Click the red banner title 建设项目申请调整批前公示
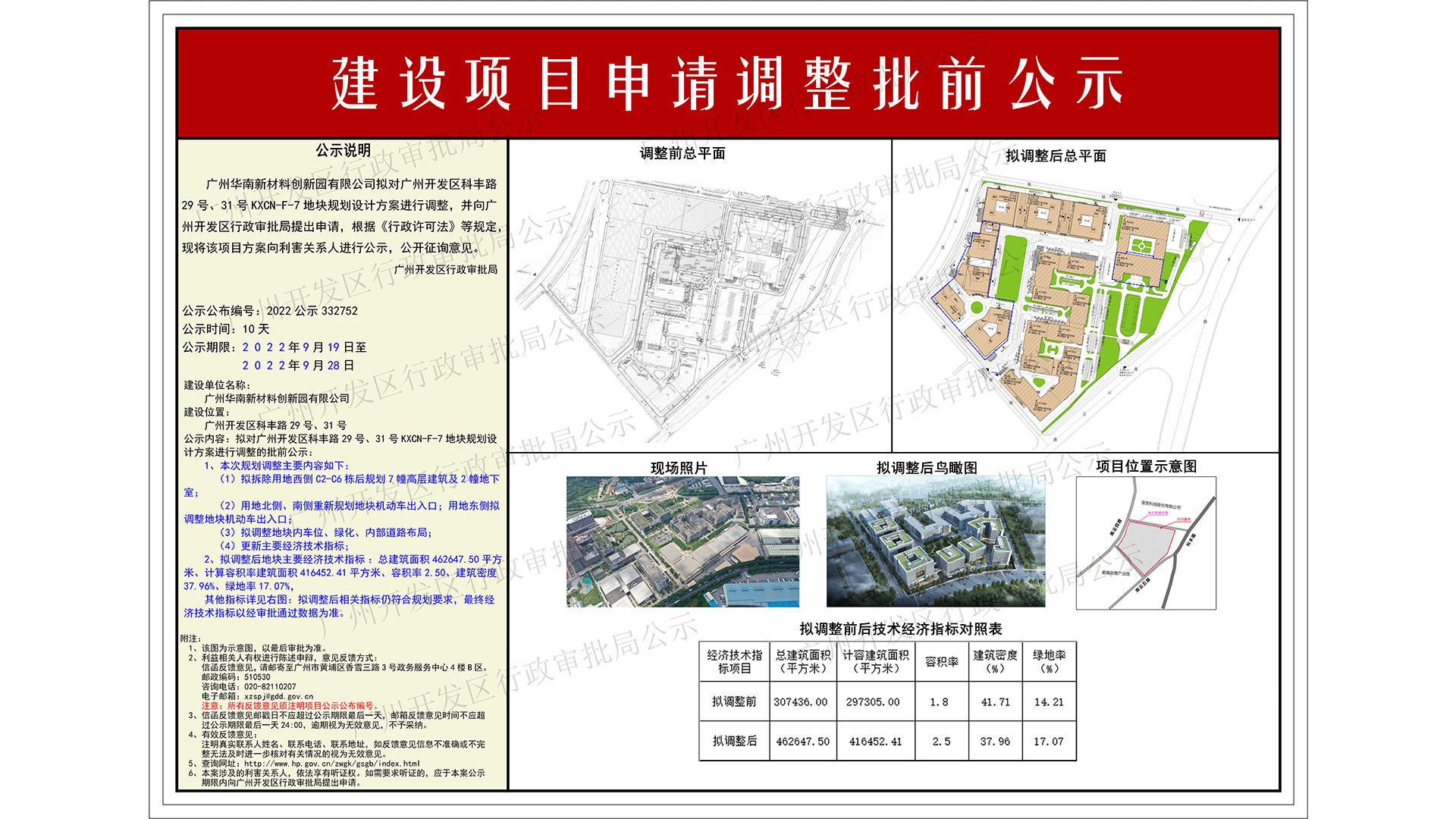 click(x=728, y=80)
